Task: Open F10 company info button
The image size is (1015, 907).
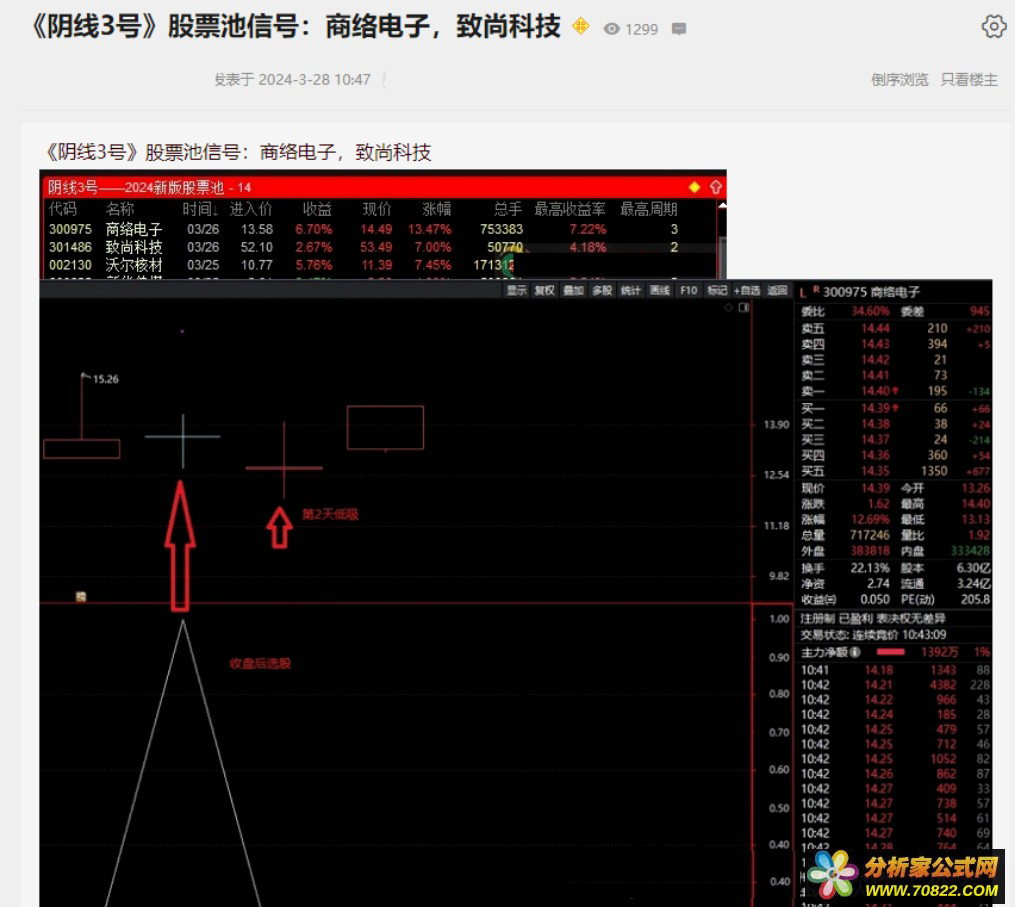Action: (689, 290)
